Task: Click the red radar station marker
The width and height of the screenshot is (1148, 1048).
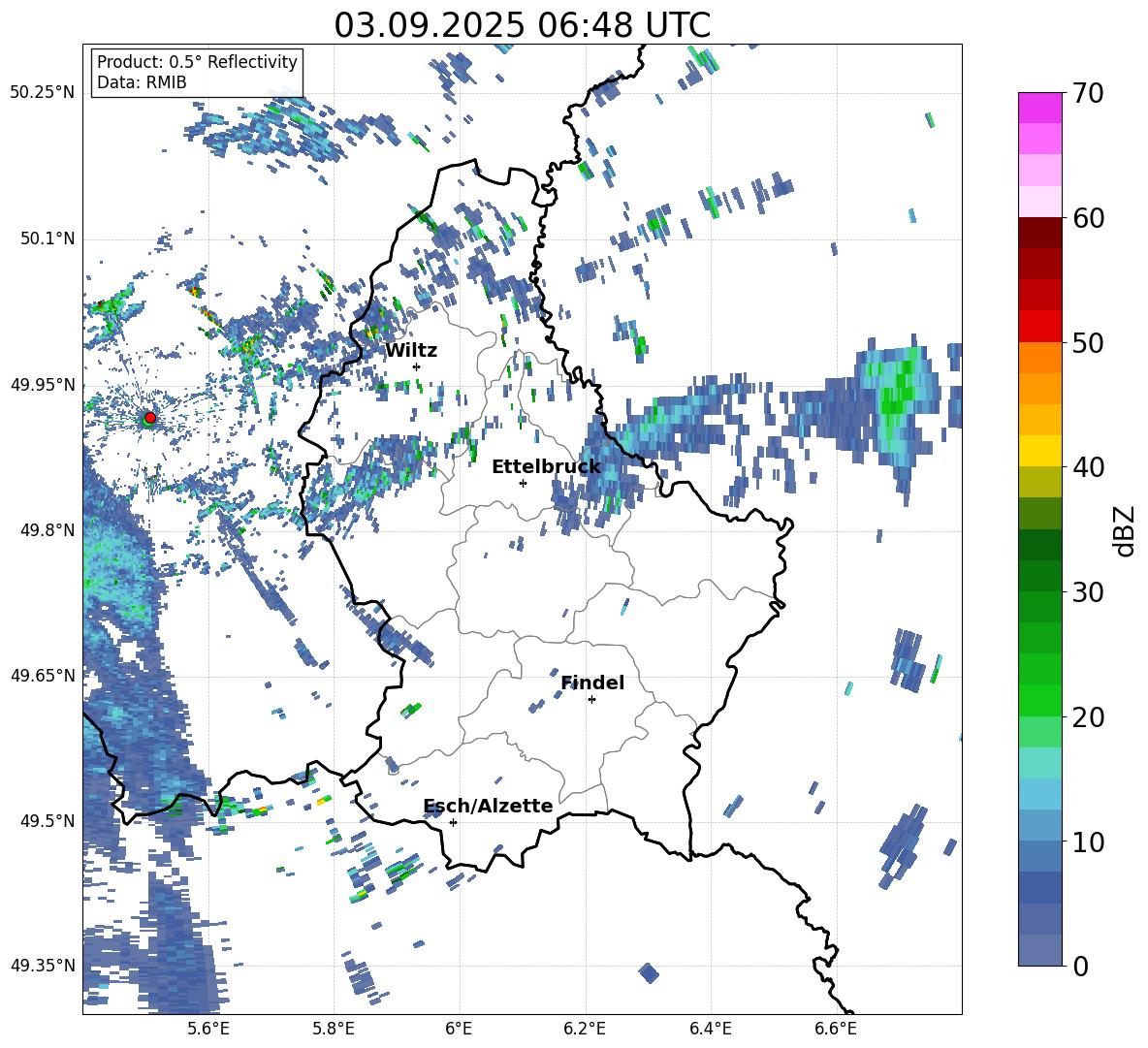Action: click(150, 417)
